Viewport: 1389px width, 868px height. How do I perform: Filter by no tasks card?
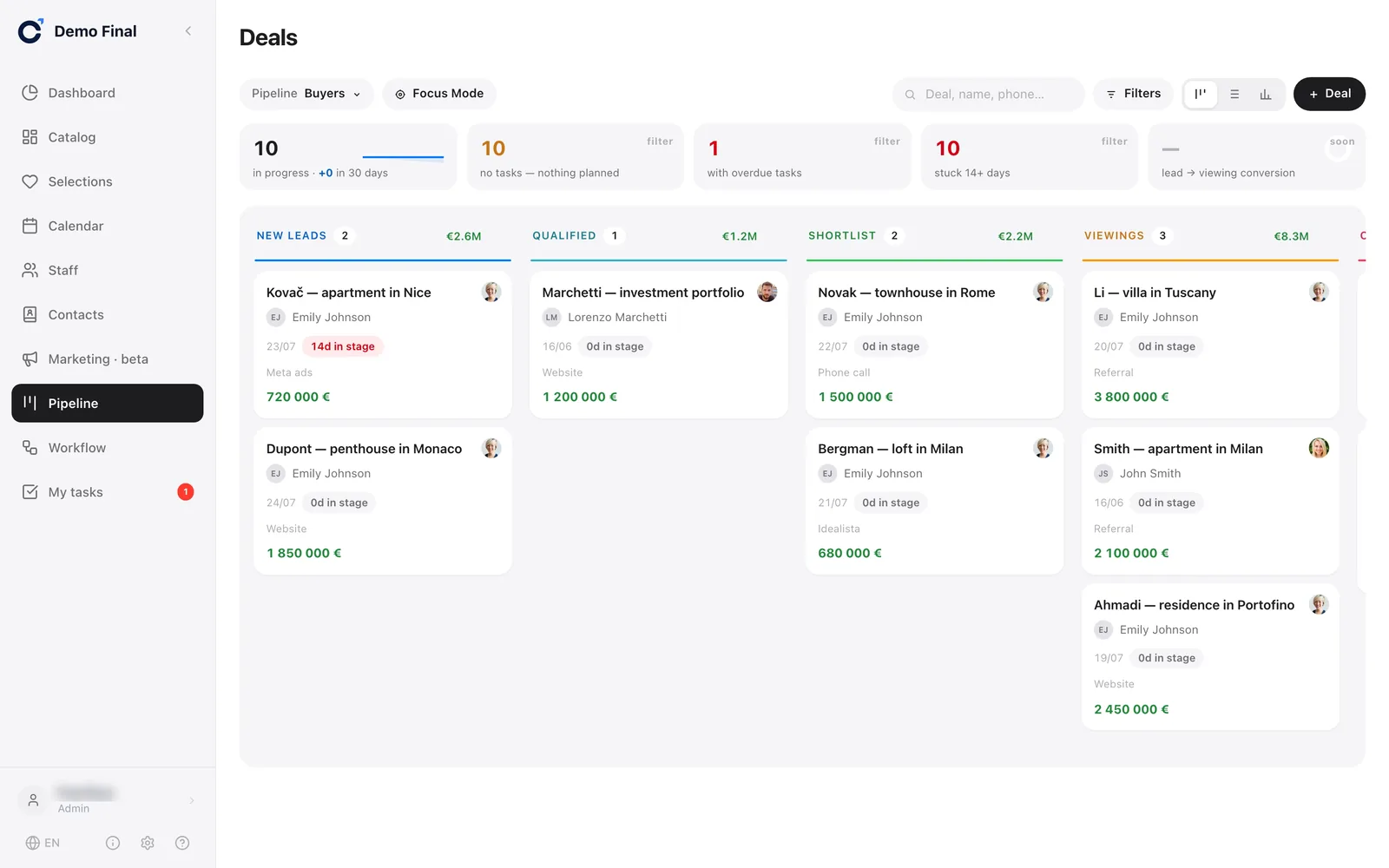click(575, 156)
